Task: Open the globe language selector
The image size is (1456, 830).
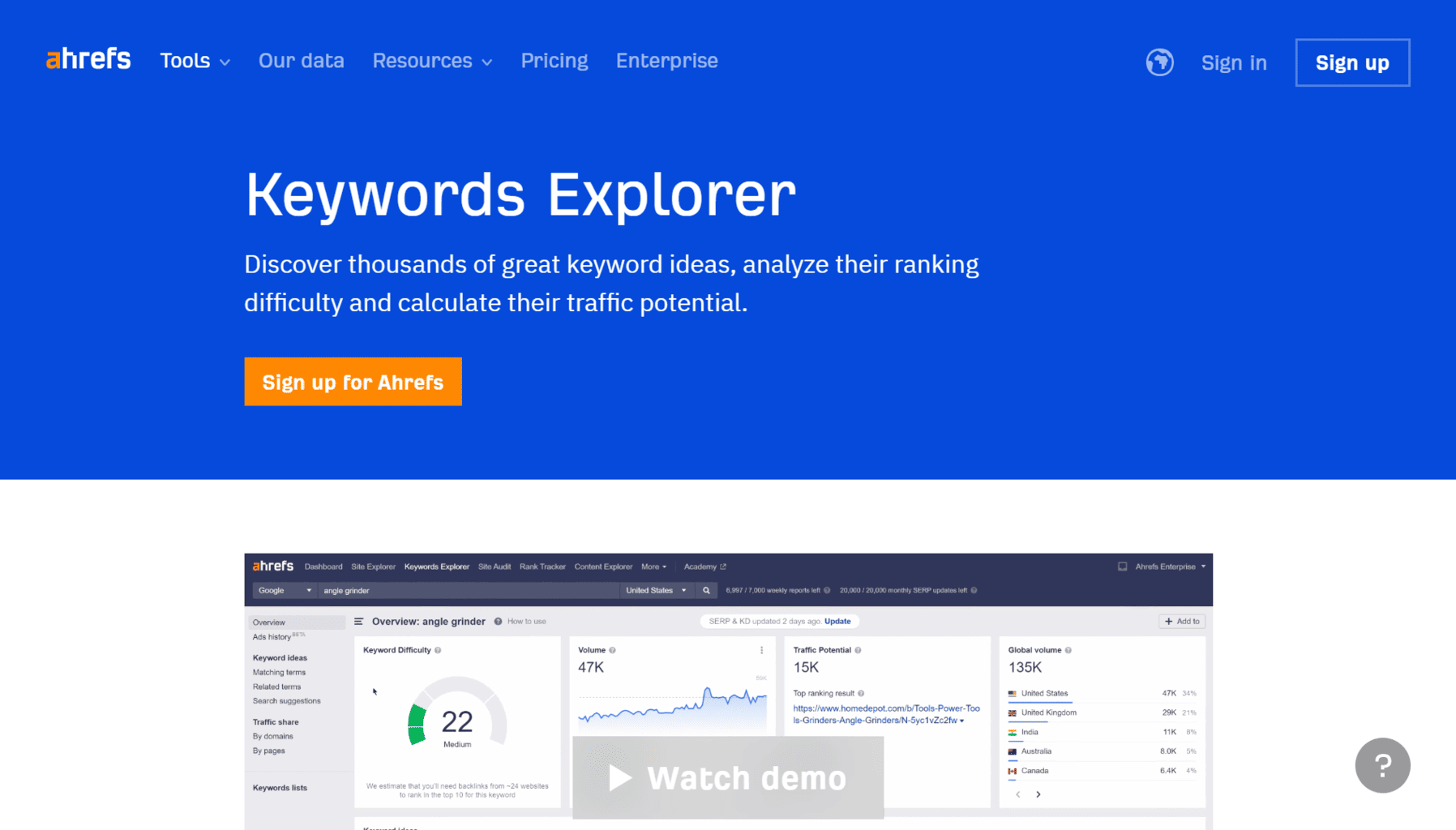Action: [x=1160, y=62]
